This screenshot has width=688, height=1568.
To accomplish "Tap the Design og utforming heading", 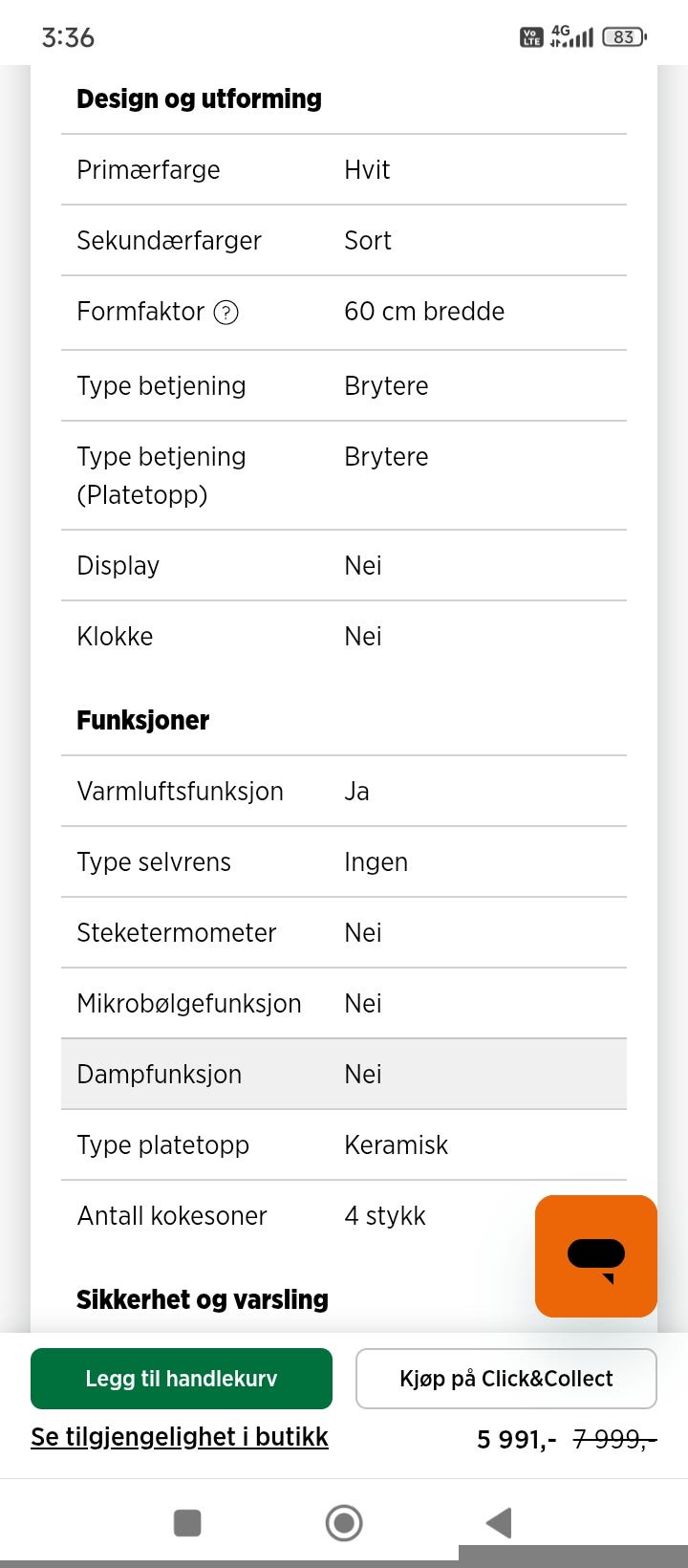I will (x=199, y=98).
